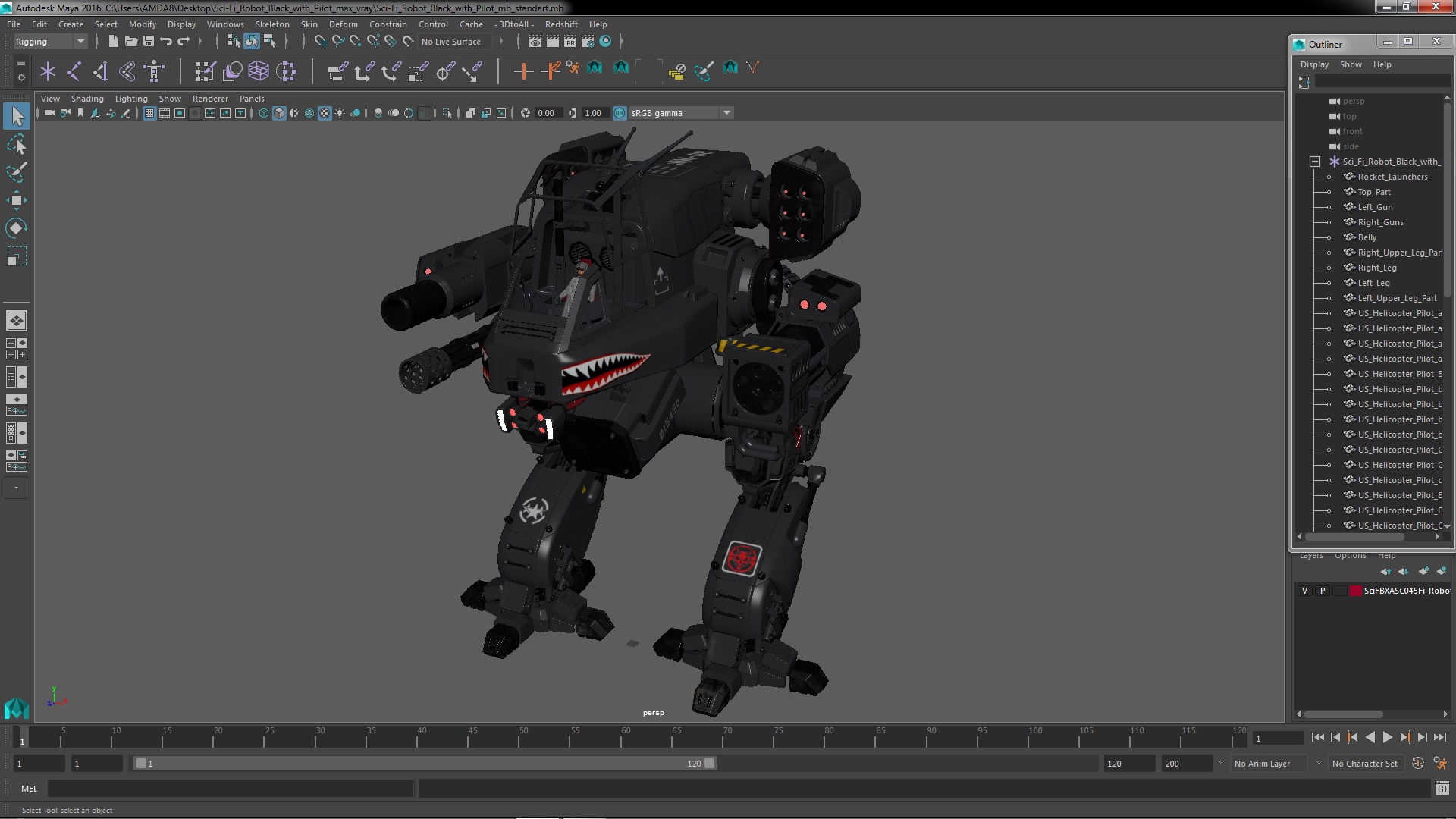Activate the Move tool
Image resolution: width=1456 pixels, height=819 pixels.
[x=17, y=200]
